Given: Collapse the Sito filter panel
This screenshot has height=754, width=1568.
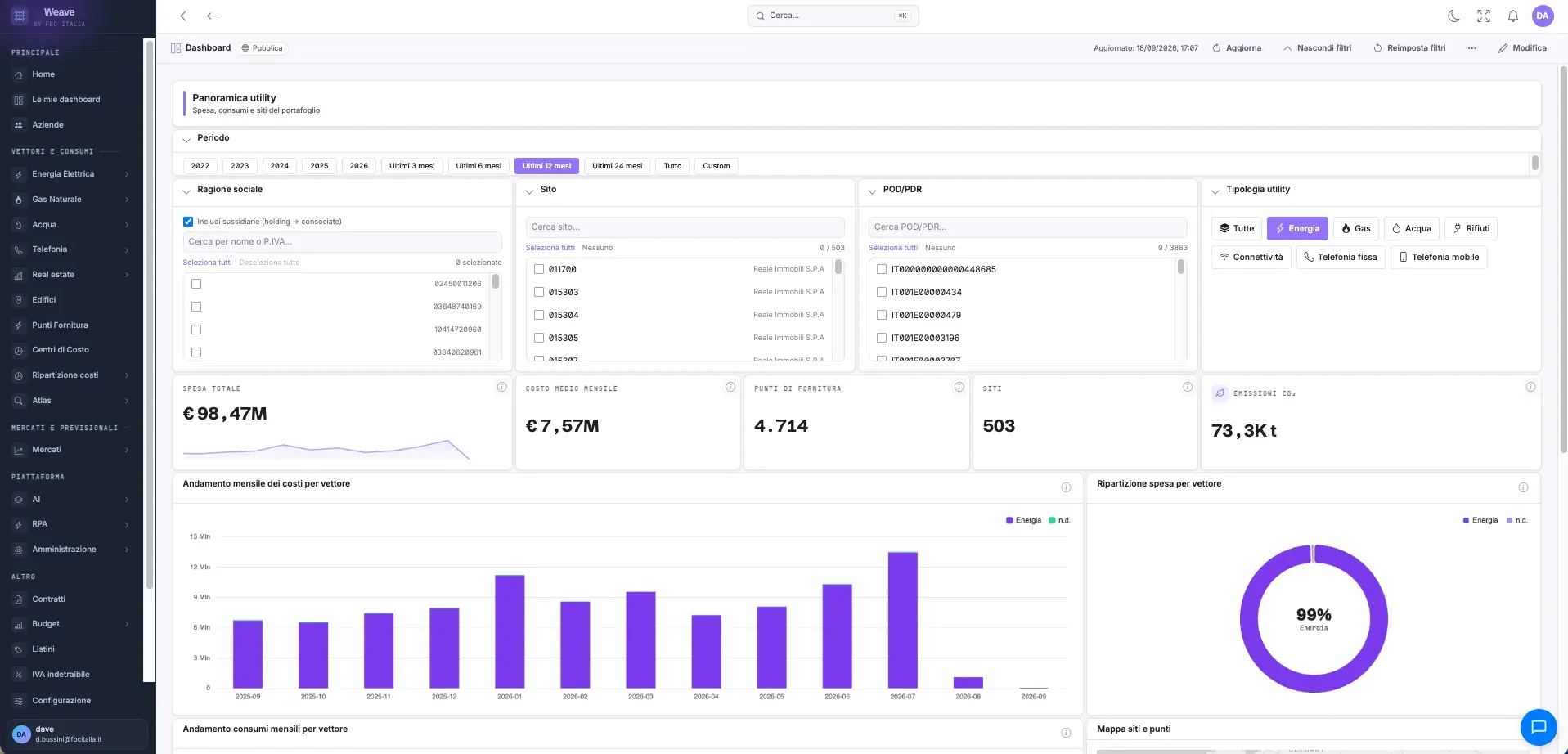Looking at the screenshot, I should tap(529, 191).
